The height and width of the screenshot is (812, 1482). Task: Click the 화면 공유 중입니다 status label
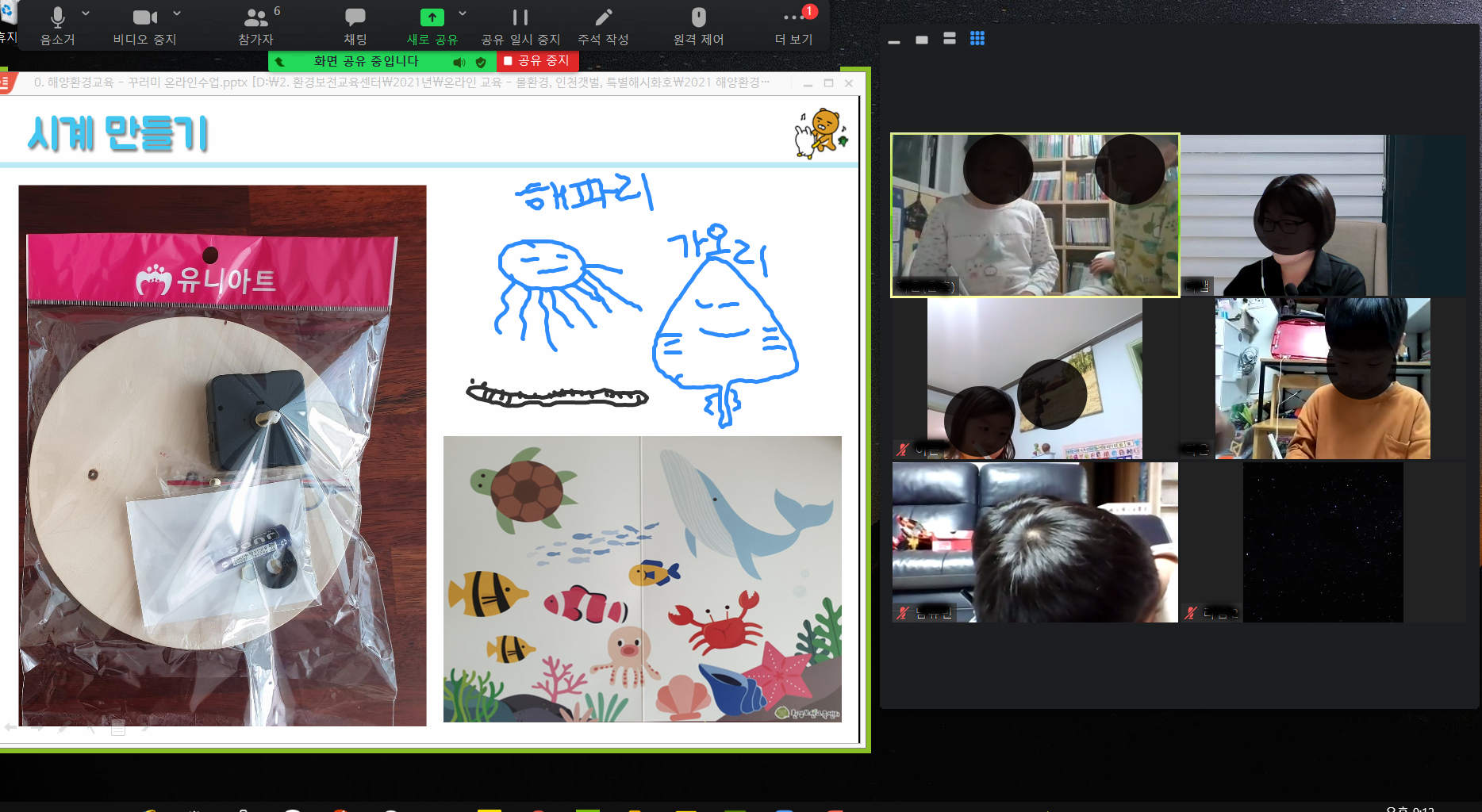[366, 61]
